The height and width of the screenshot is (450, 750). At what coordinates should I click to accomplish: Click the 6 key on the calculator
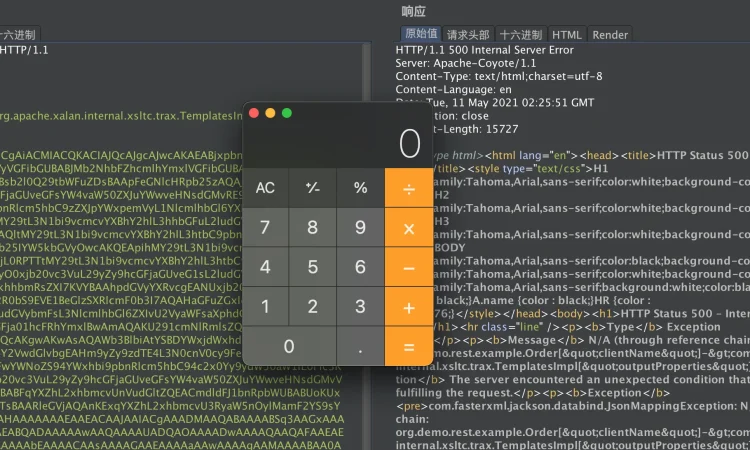click(361, 267)
